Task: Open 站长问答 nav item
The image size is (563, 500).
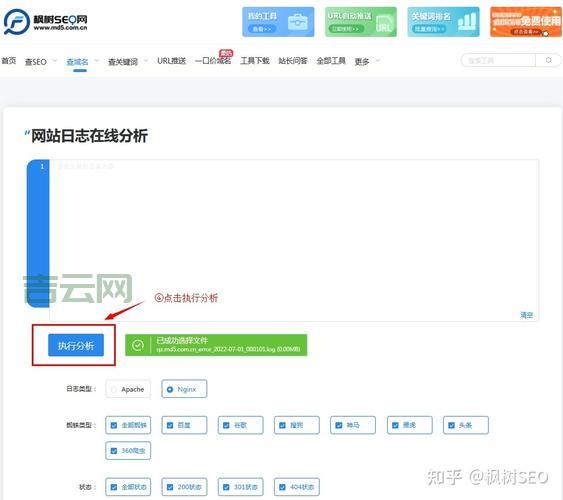Action: pos(293,61)
